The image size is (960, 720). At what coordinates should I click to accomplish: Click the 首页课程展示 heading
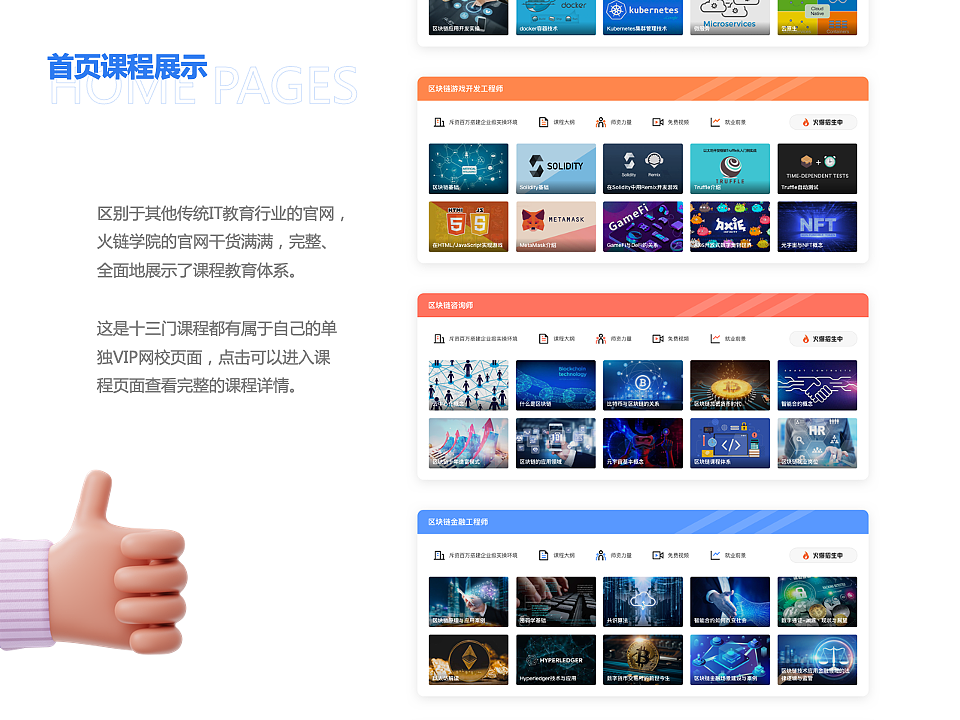tap(127, 67)
